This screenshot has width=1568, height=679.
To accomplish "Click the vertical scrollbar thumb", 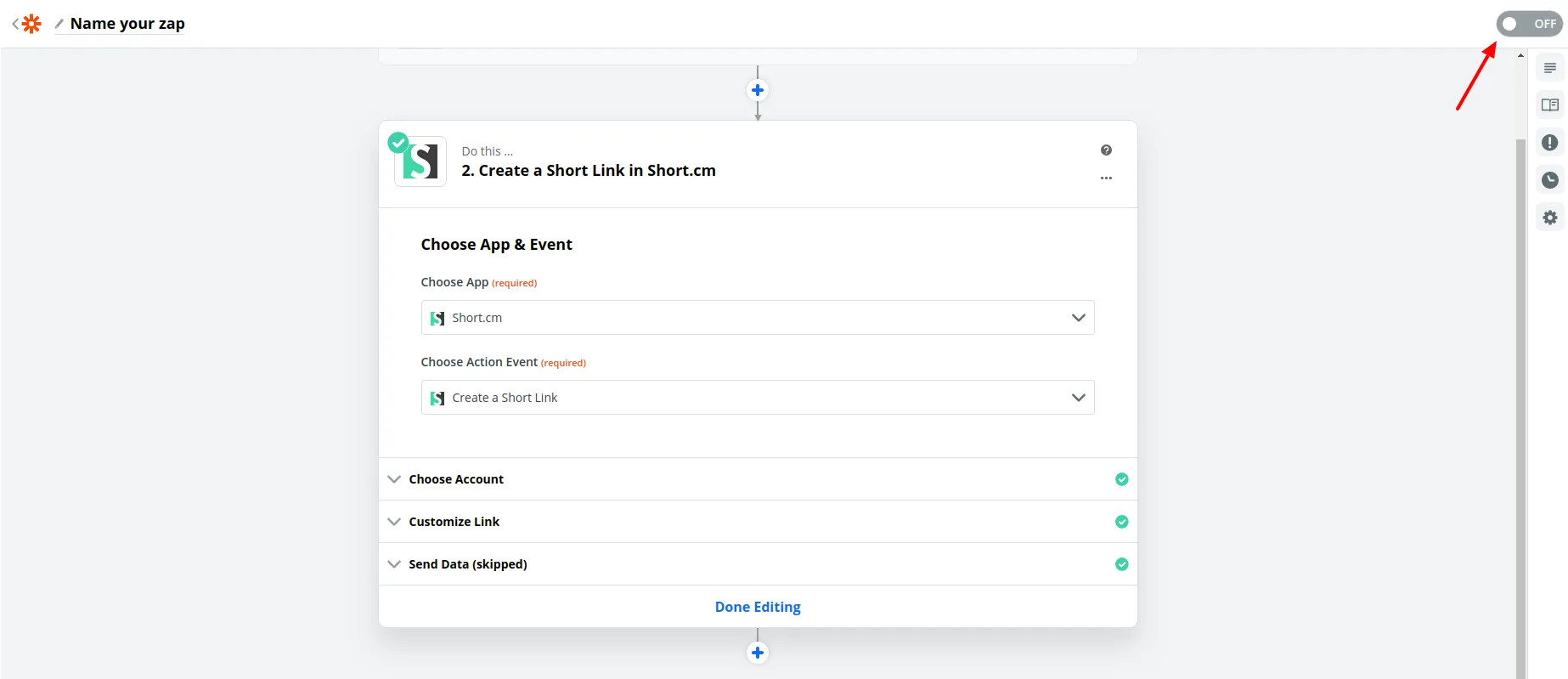I will [1521, 408].
